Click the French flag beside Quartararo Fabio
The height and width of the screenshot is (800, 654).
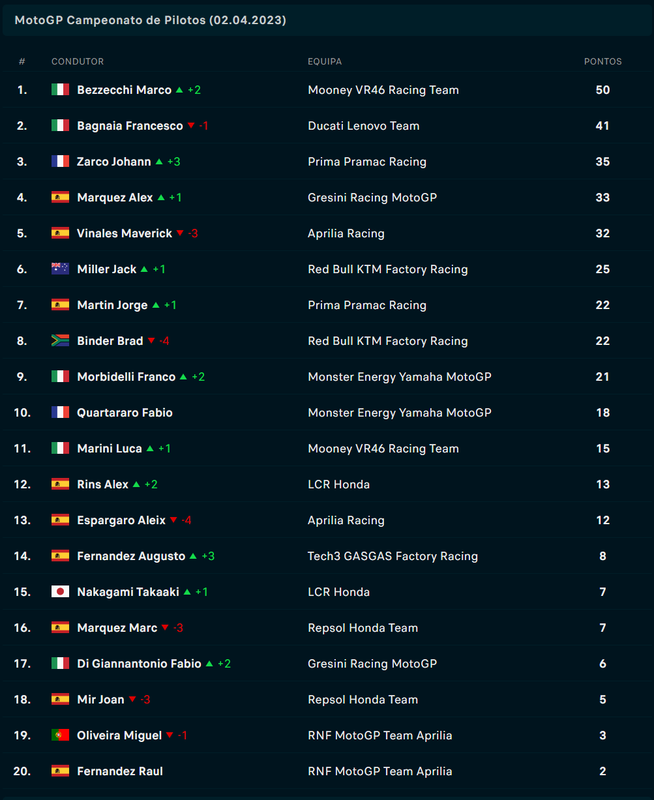coord(60,412)
